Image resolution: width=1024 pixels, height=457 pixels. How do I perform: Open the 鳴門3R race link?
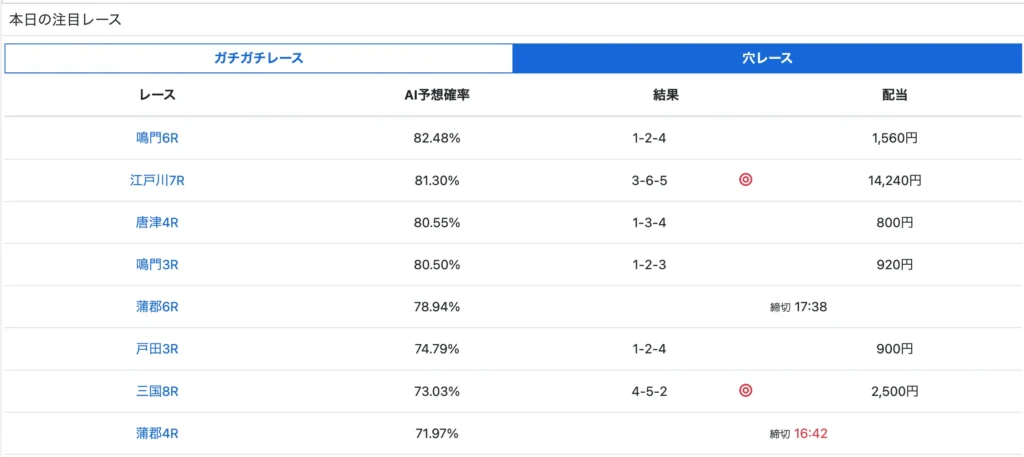[157, 265]
